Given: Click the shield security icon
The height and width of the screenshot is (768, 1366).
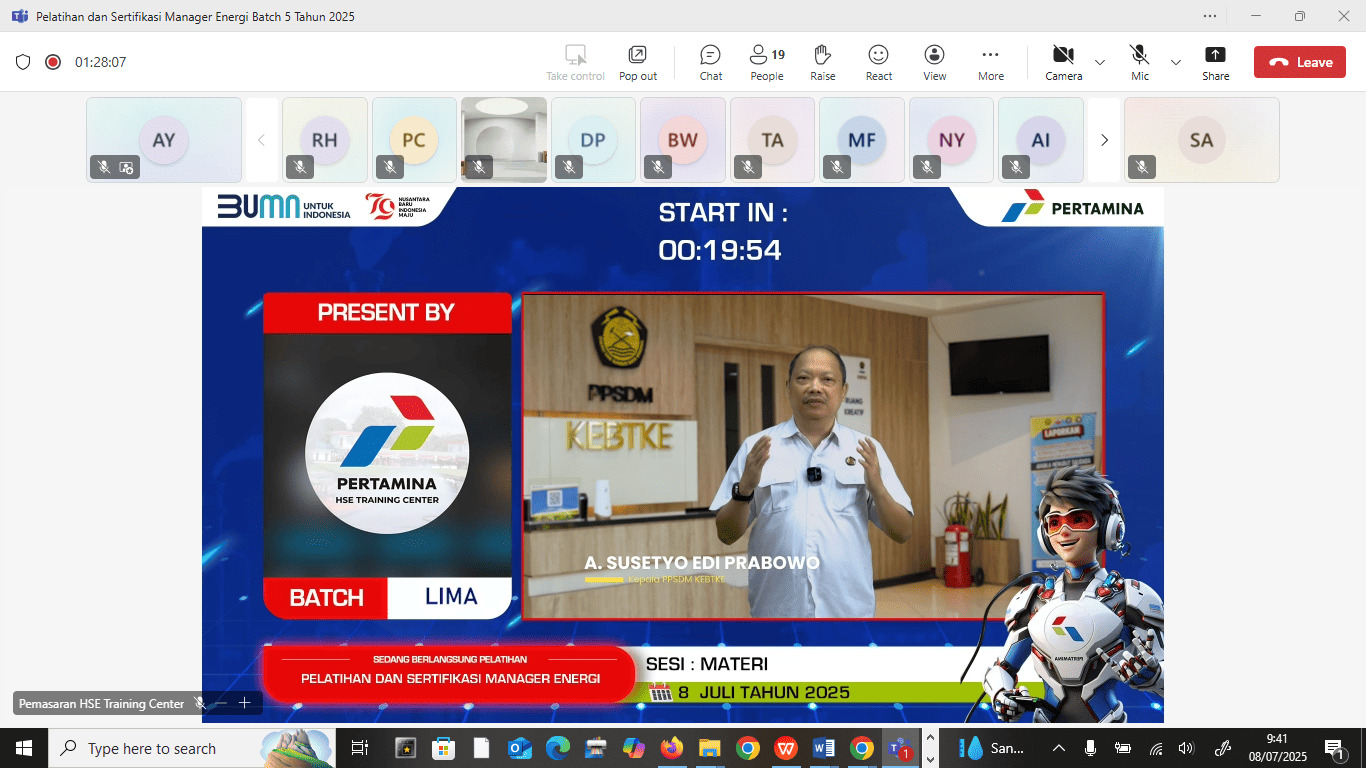Looking at the screenshot, I should tap(23, 62).
